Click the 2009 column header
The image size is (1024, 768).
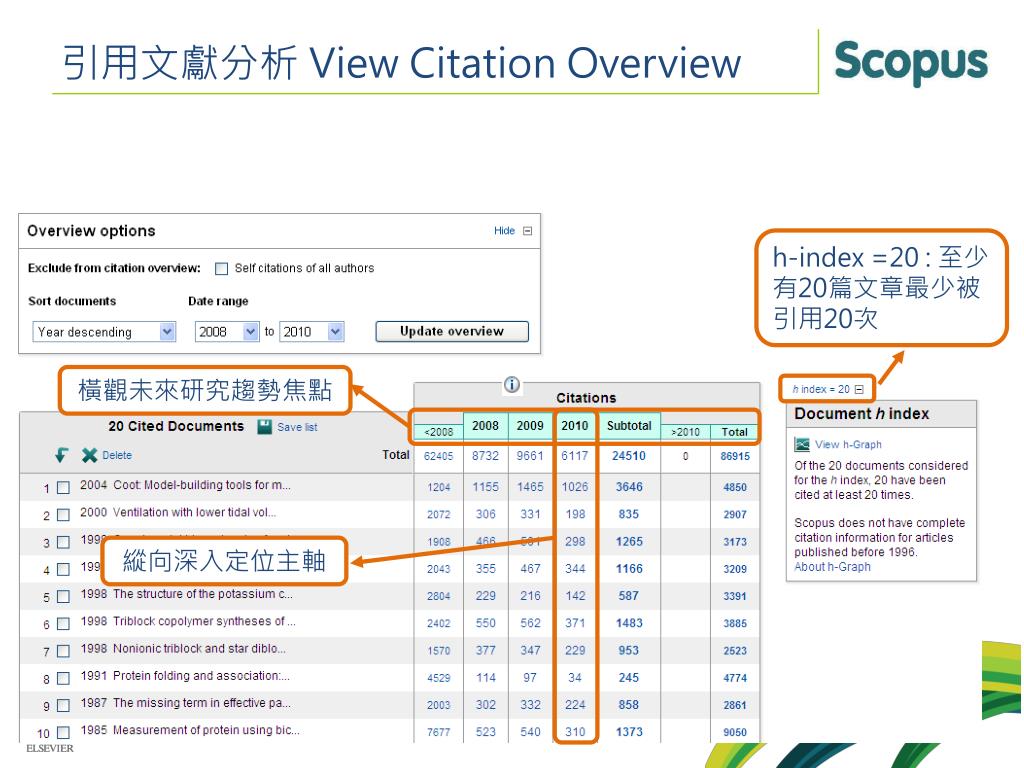coord(530,426)
